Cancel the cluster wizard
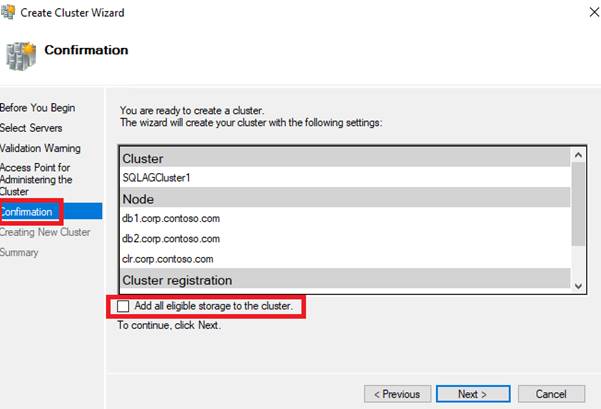 (551, 394)
